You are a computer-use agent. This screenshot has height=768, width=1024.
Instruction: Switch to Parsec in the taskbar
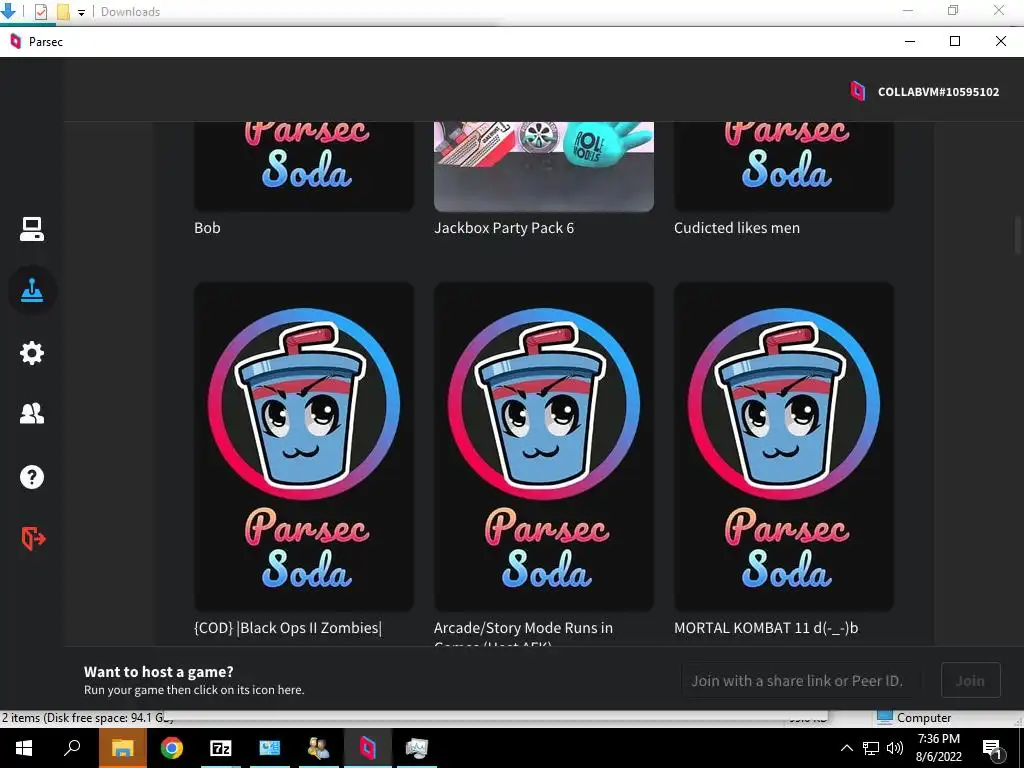pyautogui.click(x=368, y=748)
